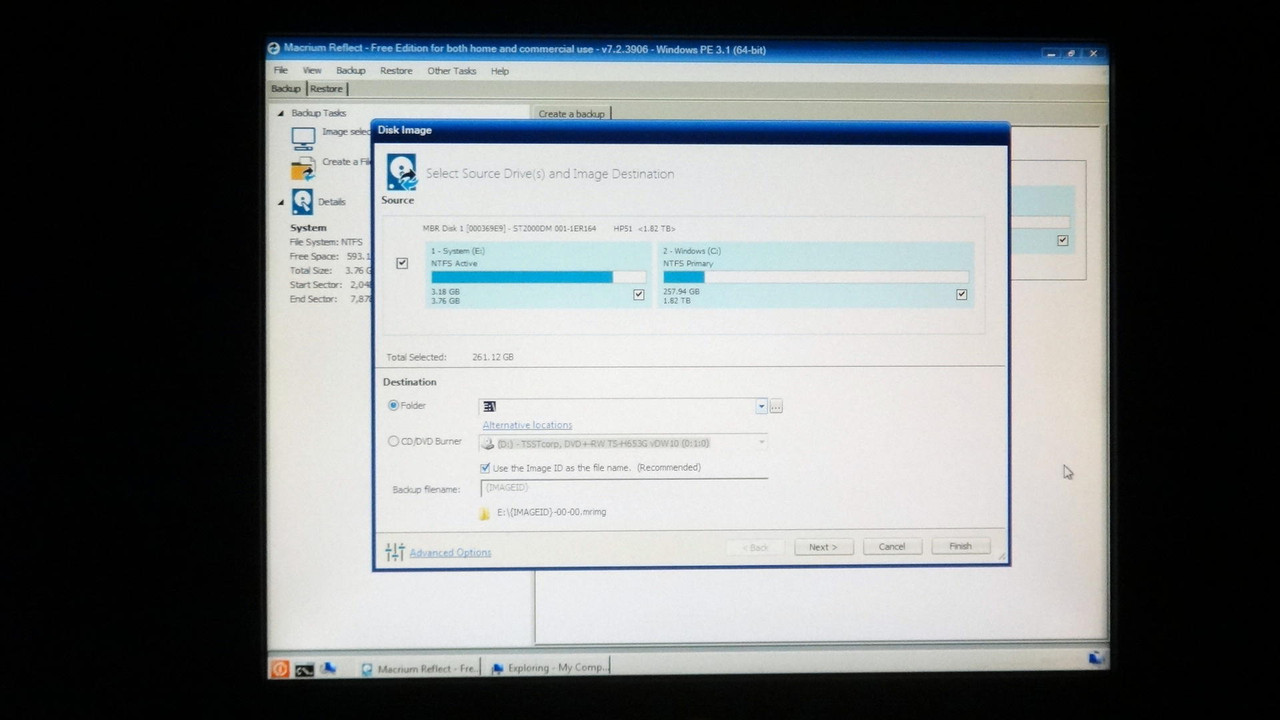Click the system tray network icon
The width and height of the screenshot is (1280, 720).
pos(1095,658)
